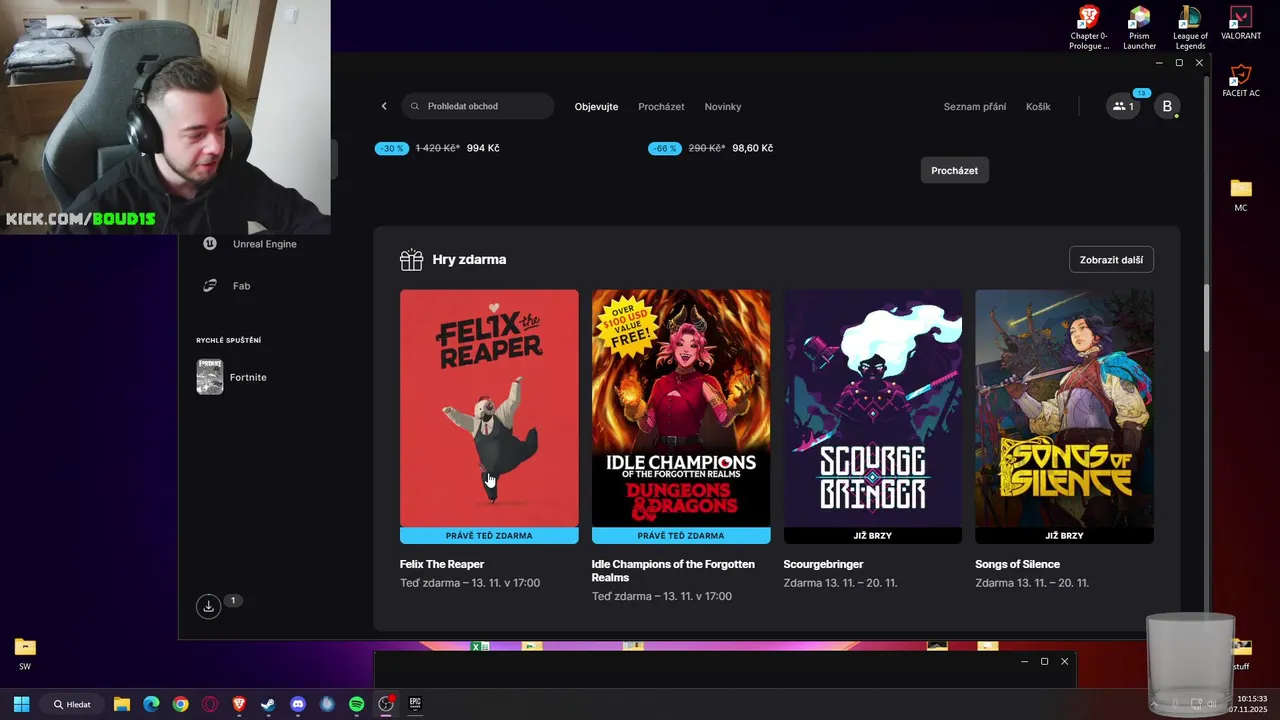Switch to the Procházet tab

(661, 106)
